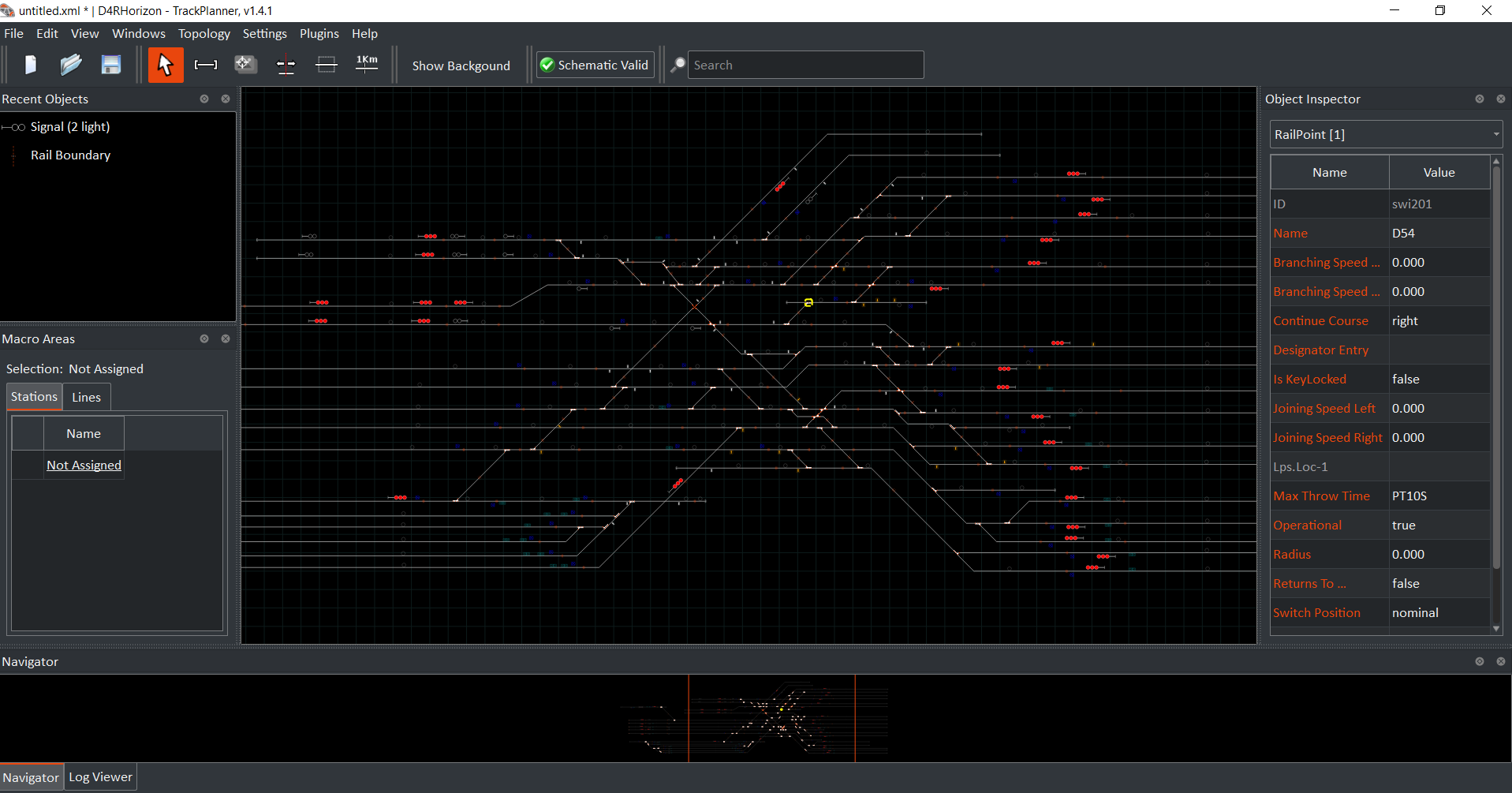The height and width of the screenshot is (793, 1512).
Task: Click into the Search field
Action: [x=805, y=65]
